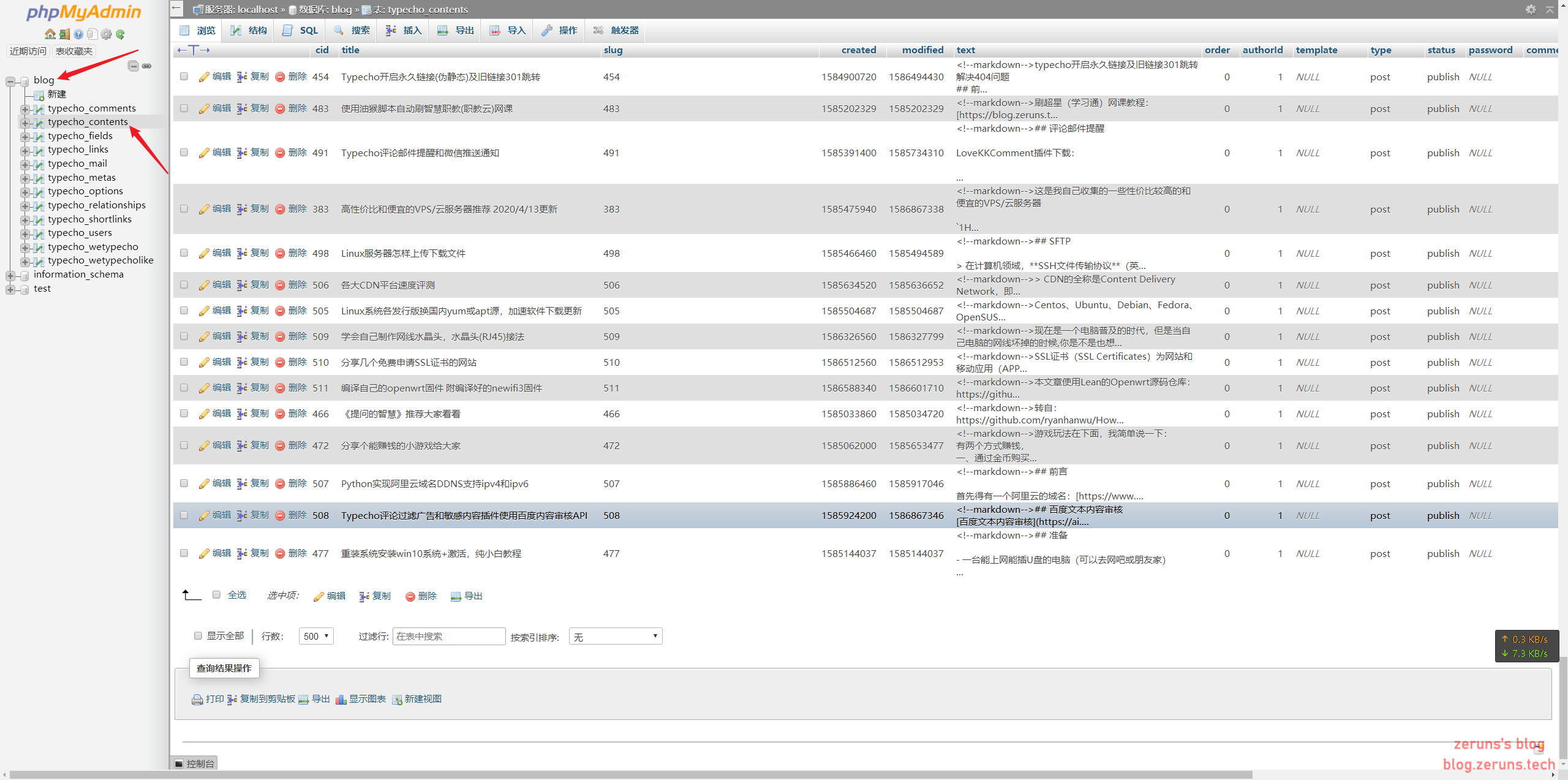The height and width of the screenshot is (780, 1568).
Task: Click delete icon for row 477
Action: [280, 553]
